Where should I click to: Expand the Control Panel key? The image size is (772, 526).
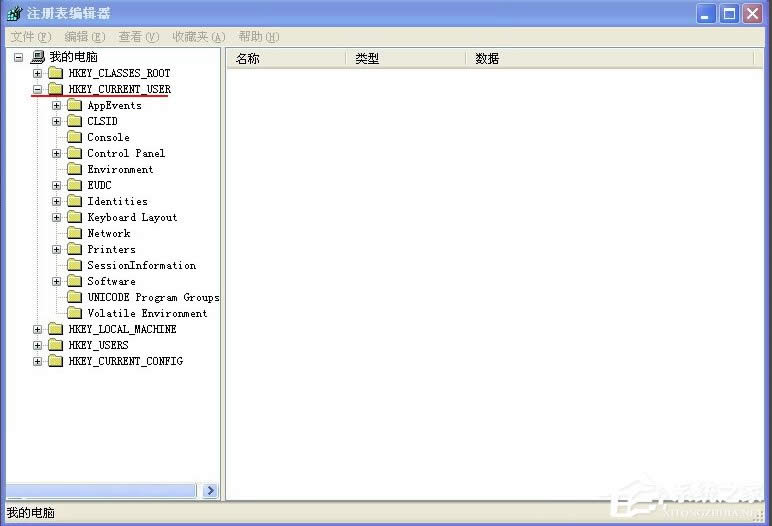(57, 153)
